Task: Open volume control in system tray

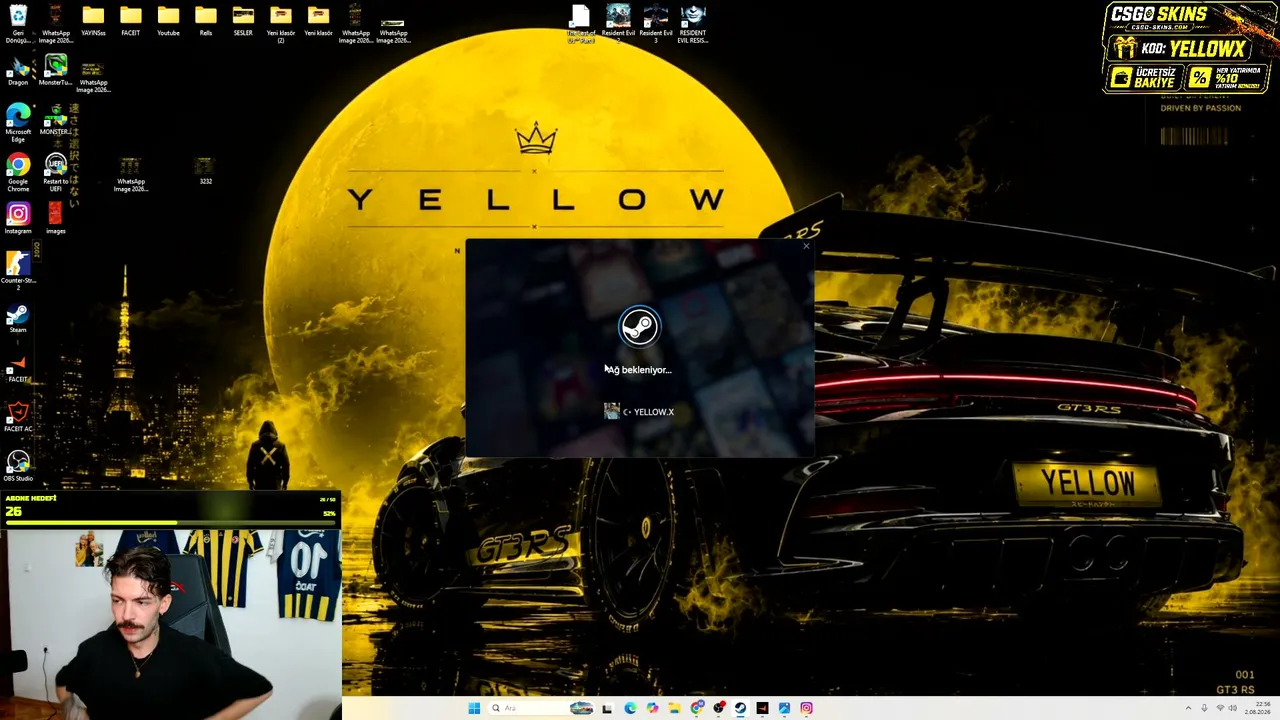Action: tap(1234, 708)
